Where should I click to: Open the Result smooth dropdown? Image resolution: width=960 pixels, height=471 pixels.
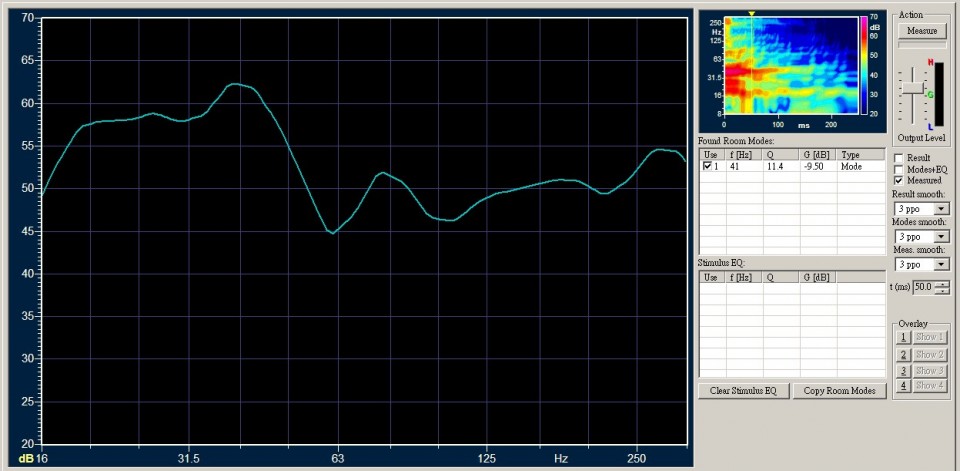tap(941, 209)
